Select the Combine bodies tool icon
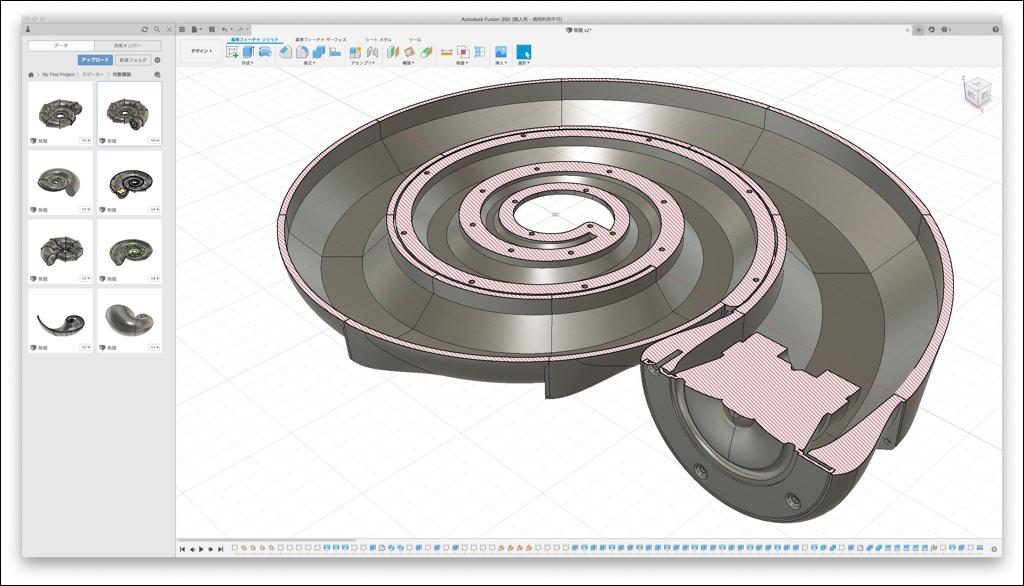 click(319, 52)
